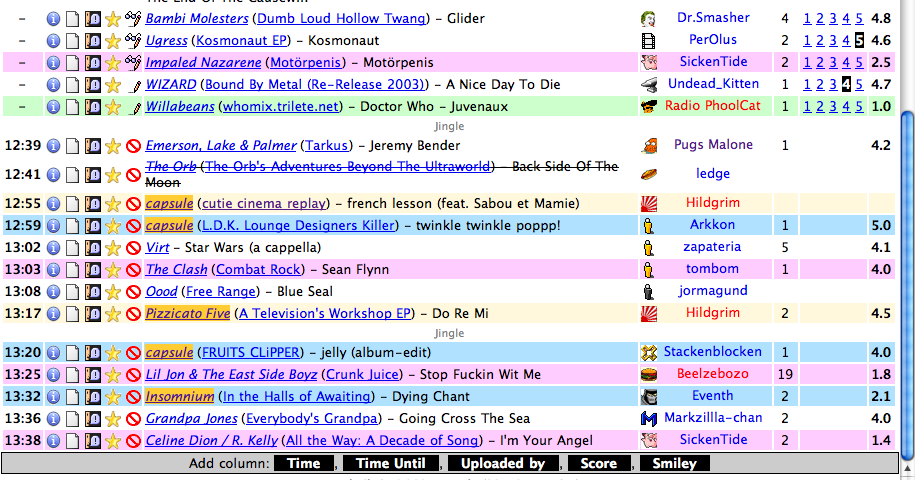This screenshot has width=915, height=480.
Task: Rate Ugress Kosmonaut a 3
Action: pyautogui.click(x=833, y=41)
